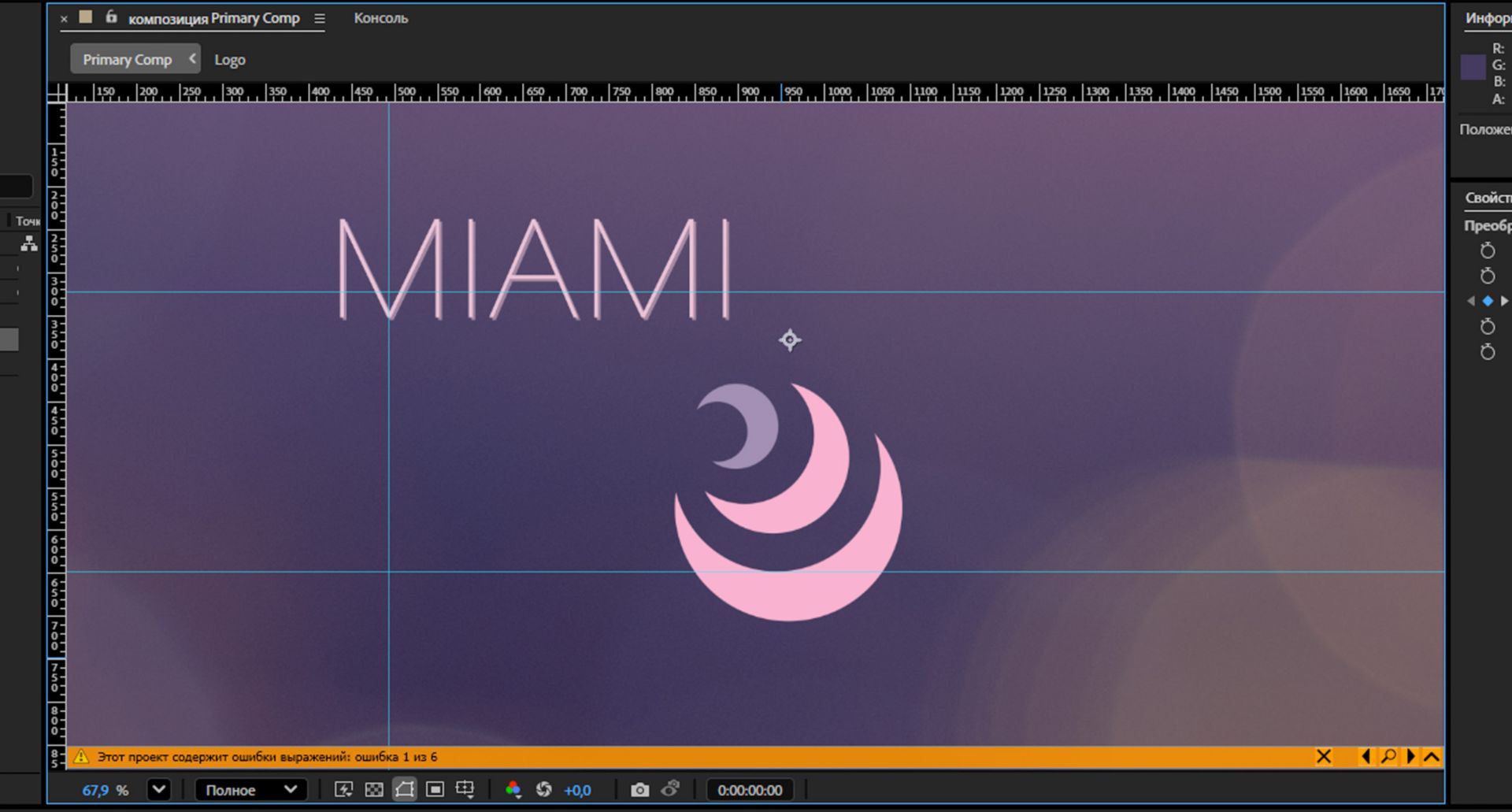Go to next expression error arrow
The height and width of the screenshot is (812, 1512).
pyautogui.click(x=1411, y=756)
